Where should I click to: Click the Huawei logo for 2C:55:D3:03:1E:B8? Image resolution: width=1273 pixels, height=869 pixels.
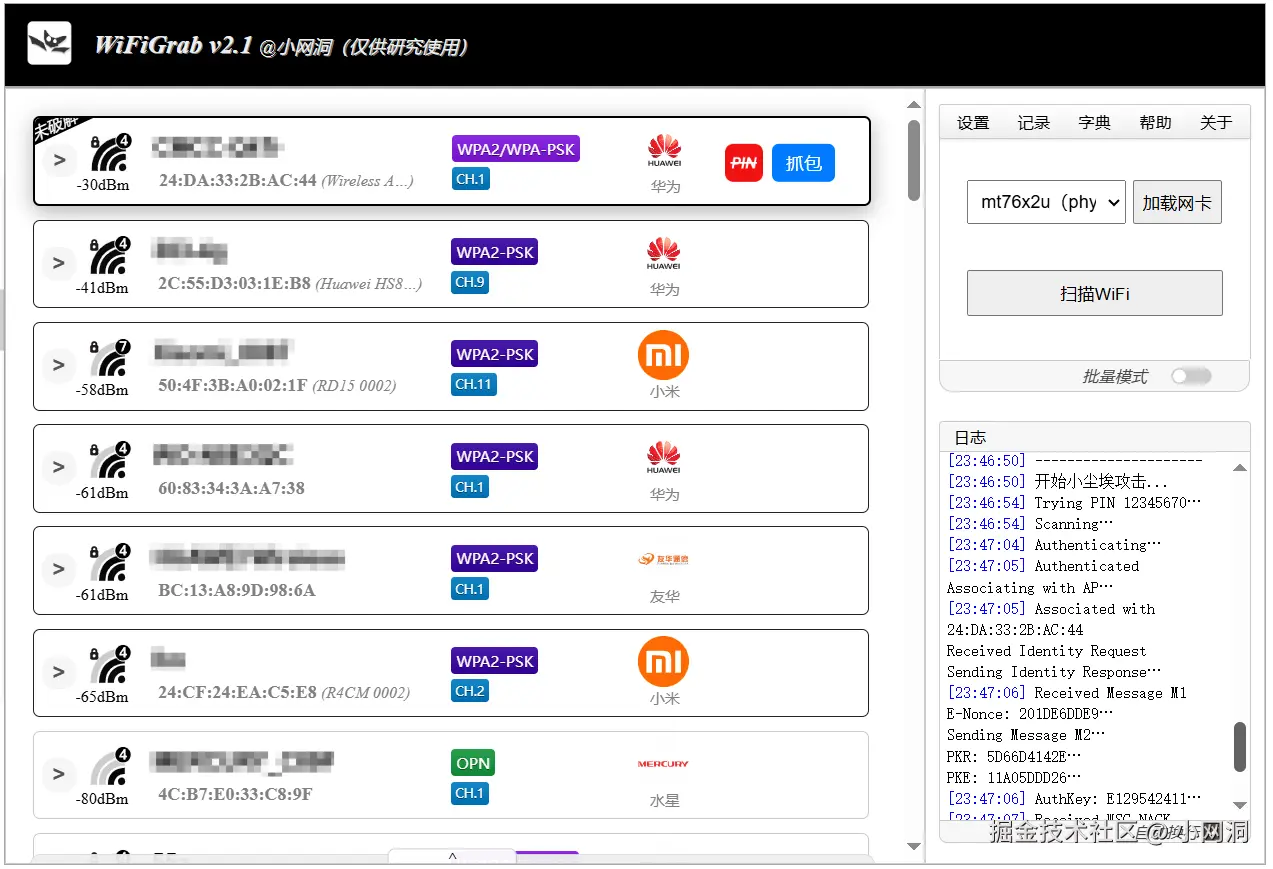pos(664,254)
